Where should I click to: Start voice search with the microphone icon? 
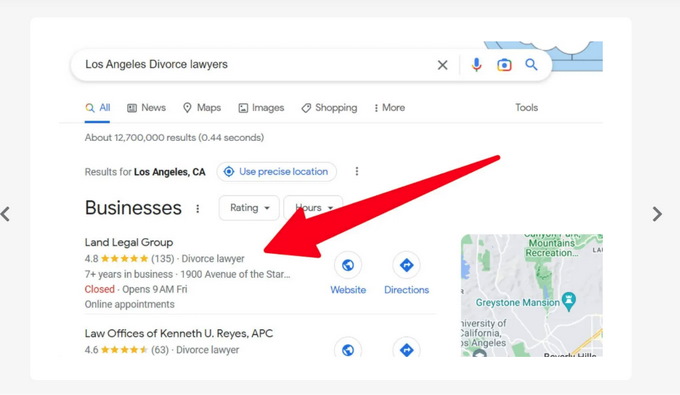pyautogui.click(x=476, y=65)
